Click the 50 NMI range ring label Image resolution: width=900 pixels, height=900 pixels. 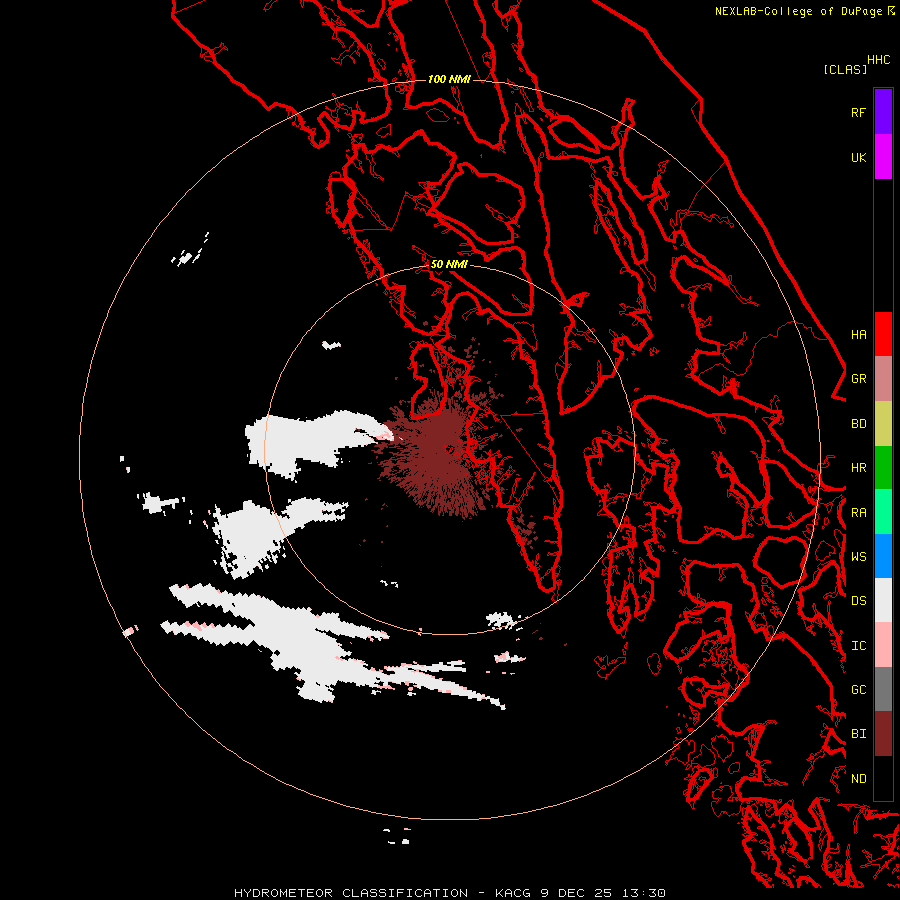coord(449,264)
